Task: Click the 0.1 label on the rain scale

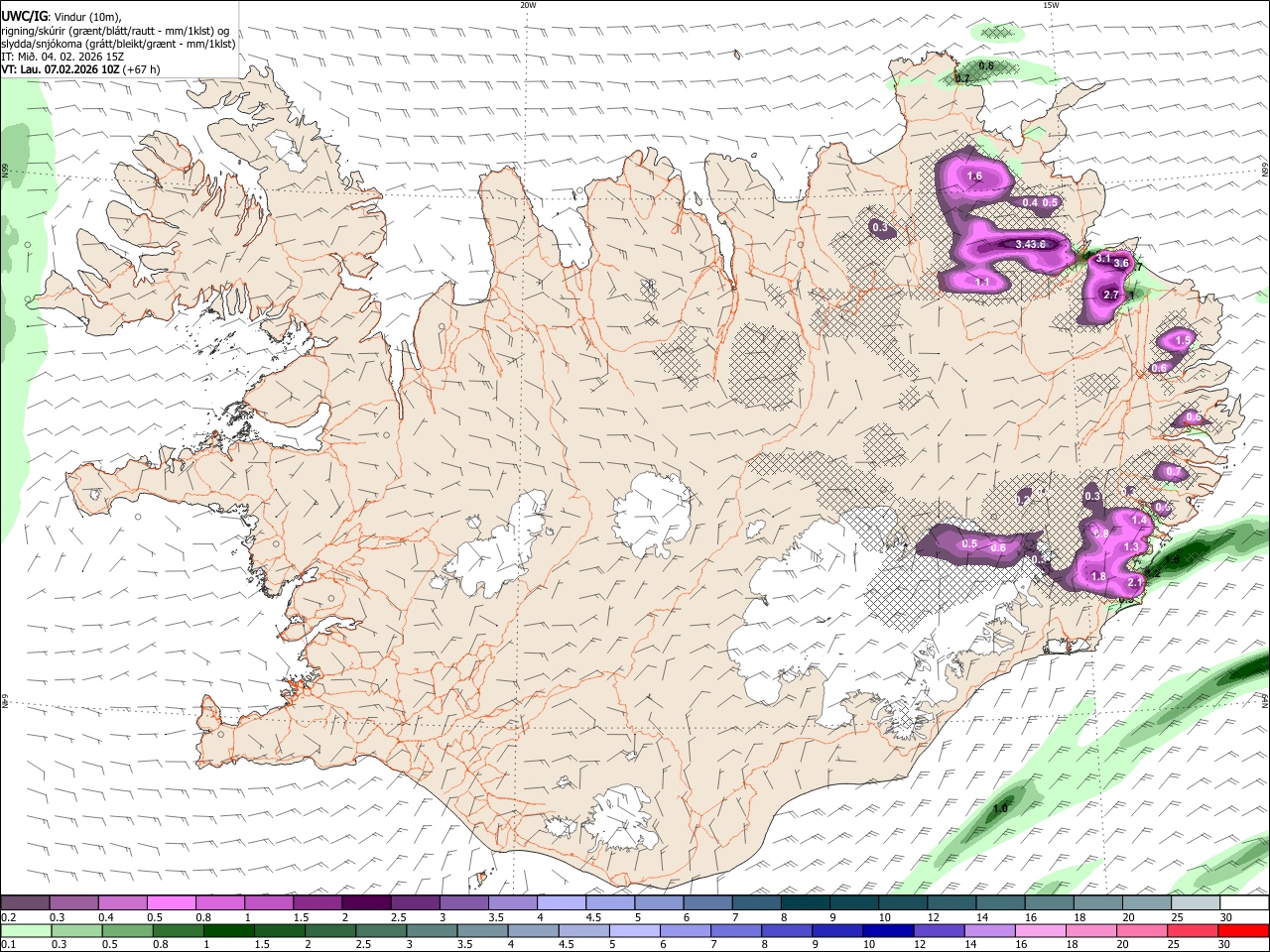Action: point(8,945)
